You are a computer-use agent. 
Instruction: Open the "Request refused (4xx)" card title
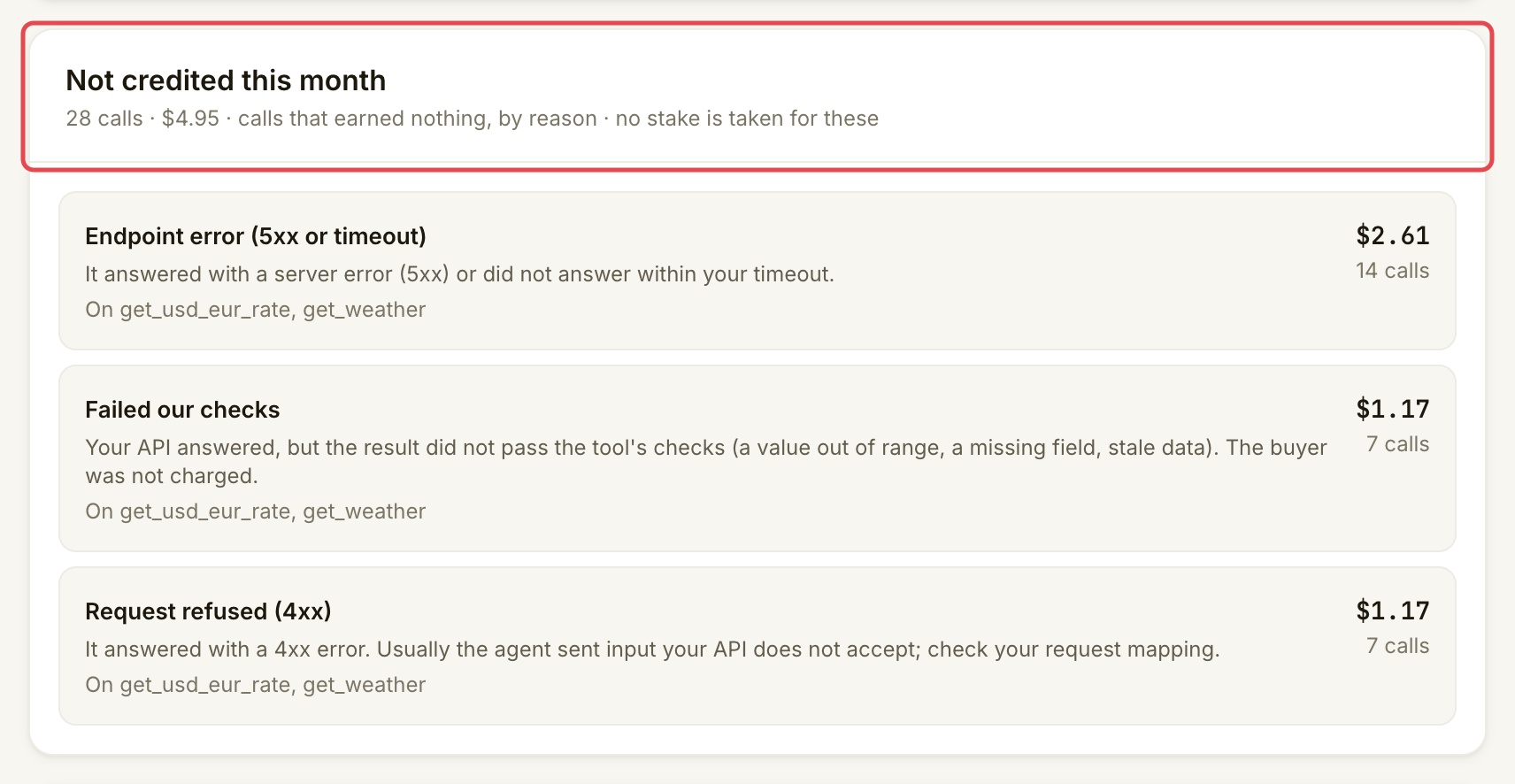208,611
